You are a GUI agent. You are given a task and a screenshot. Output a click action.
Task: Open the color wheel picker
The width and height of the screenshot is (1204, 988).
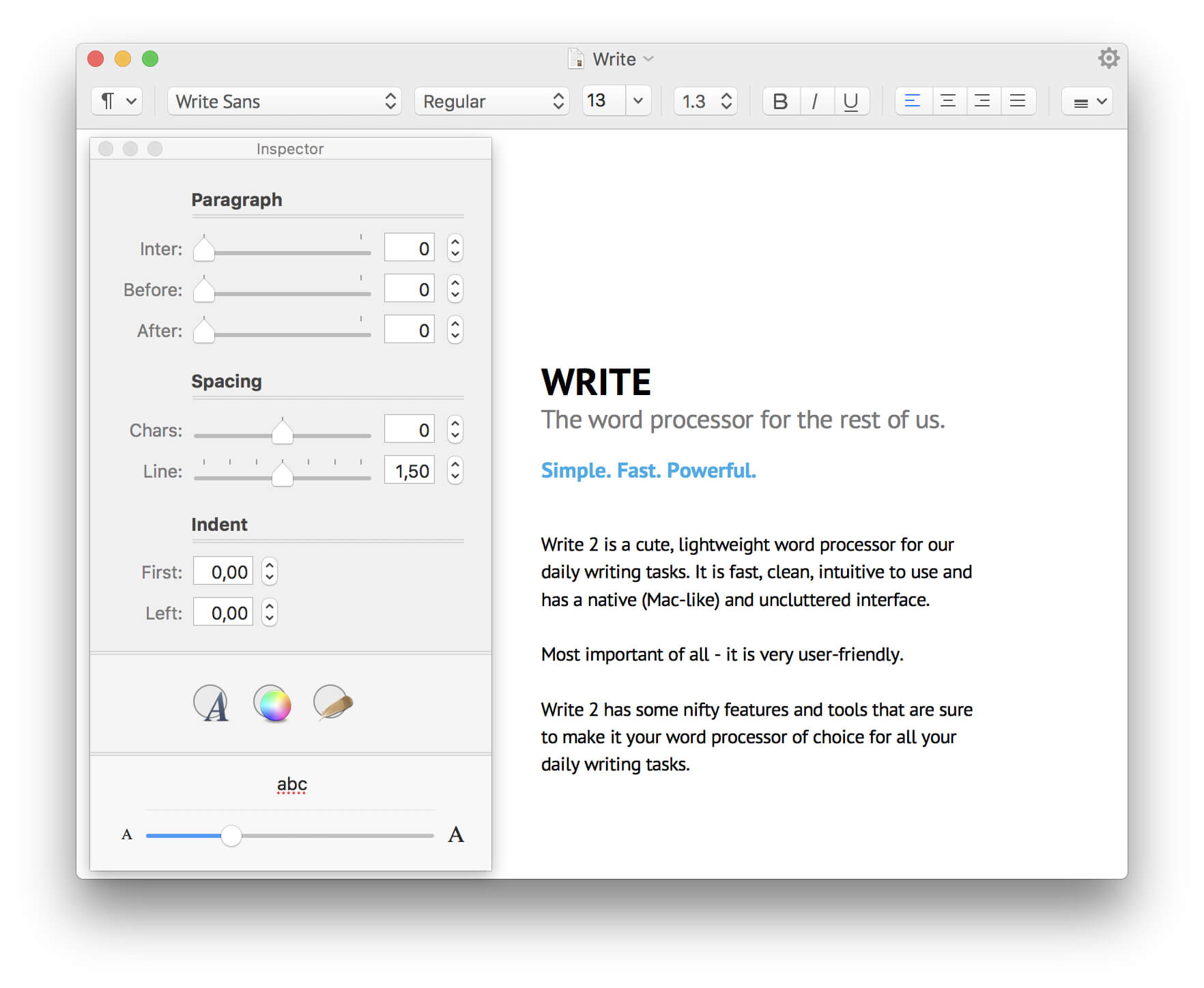coord(272,704)
